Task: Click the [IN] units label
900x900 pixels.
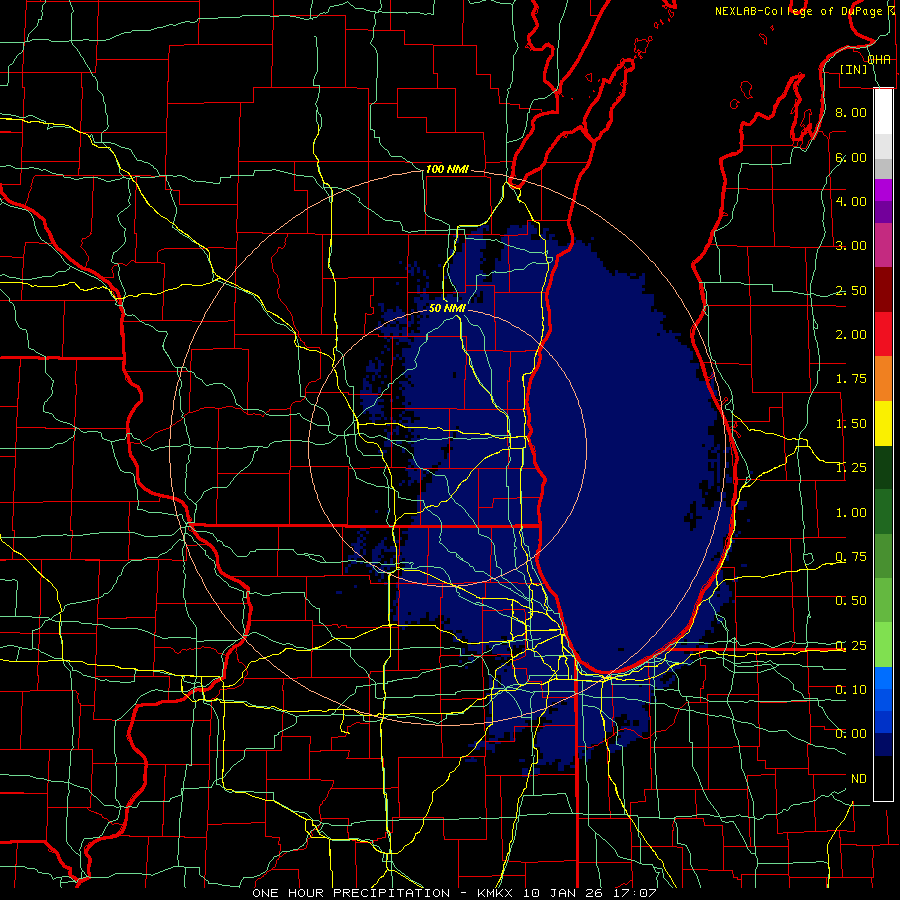Action: tap(854, 69)
